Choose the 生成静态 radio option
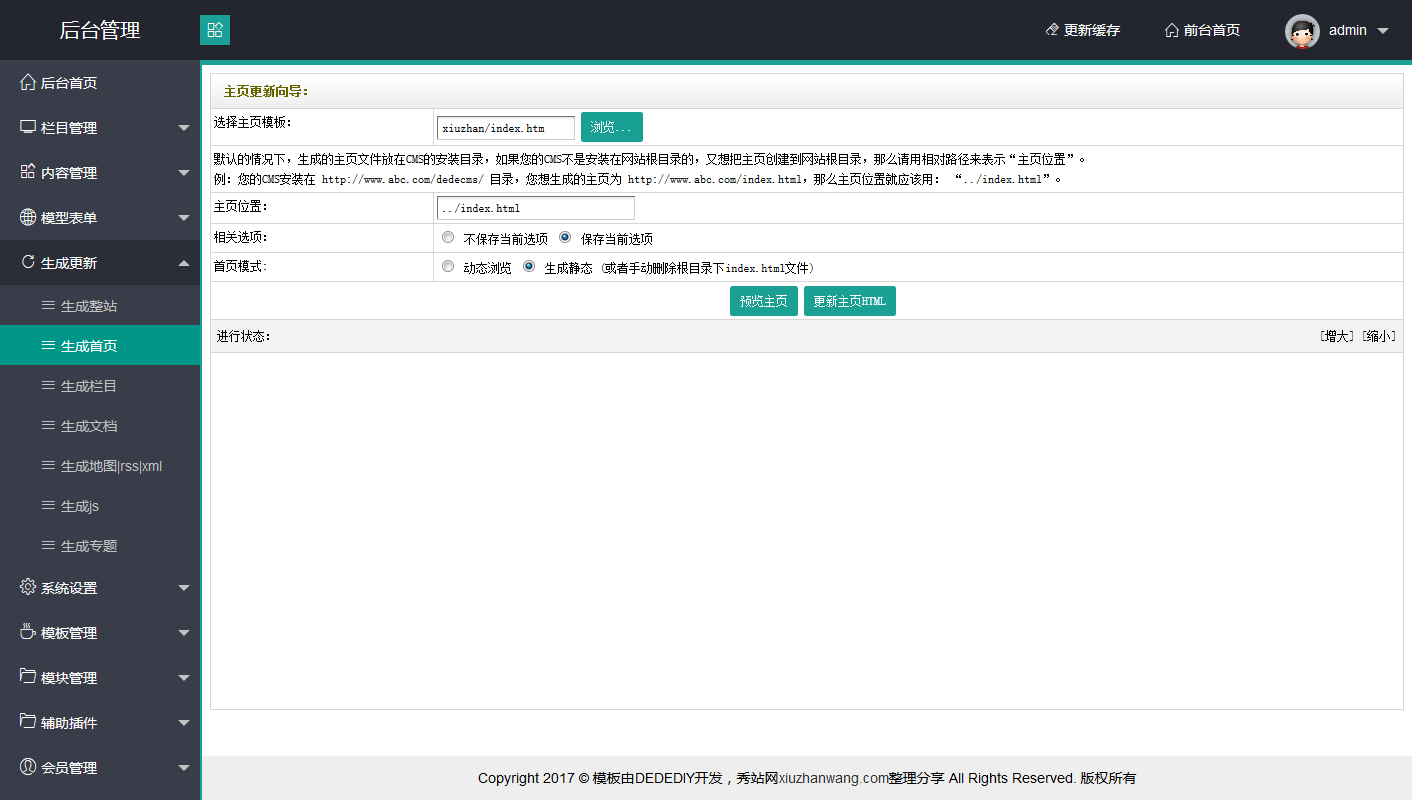This screenshot has width=1412, height=800. click(529, 267)
